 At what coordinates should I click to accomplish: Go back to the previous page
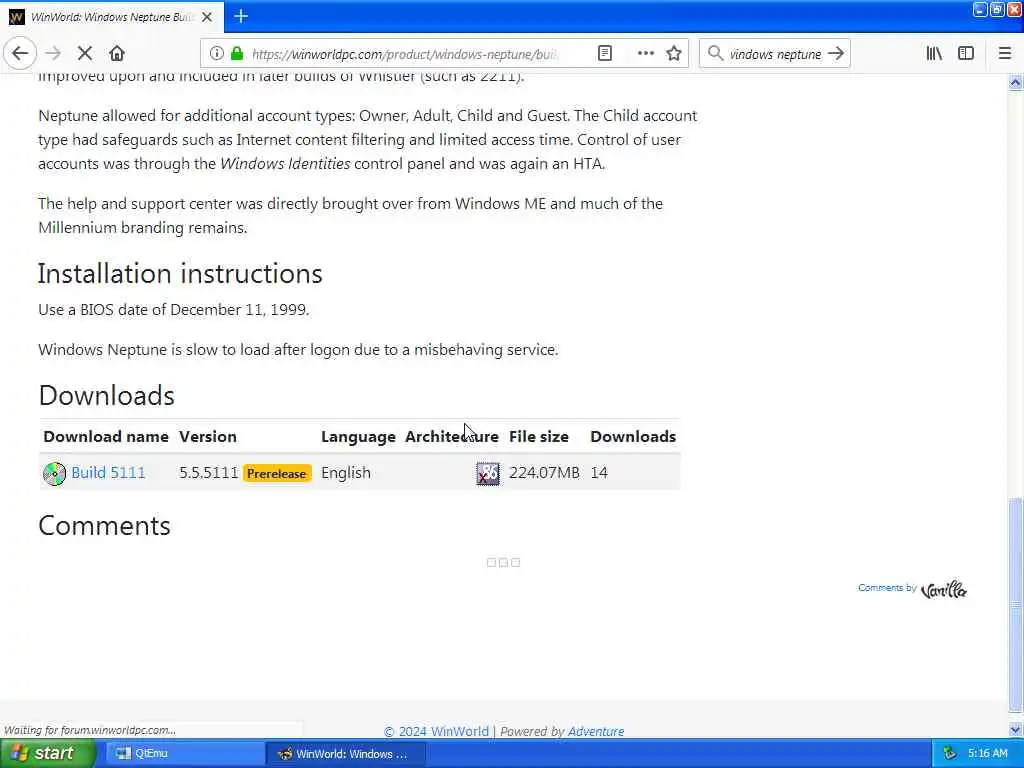click(20, 54)
